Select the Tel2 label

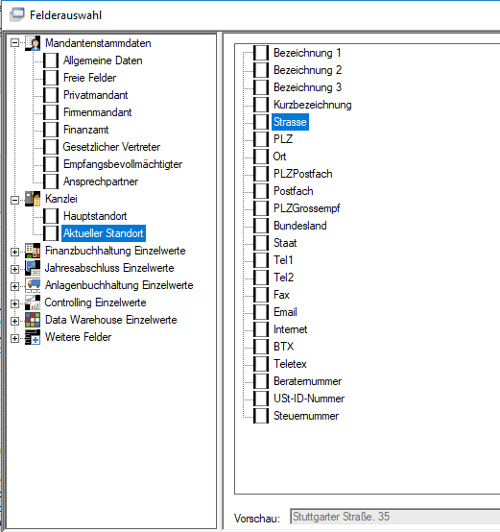click(284, 278)
